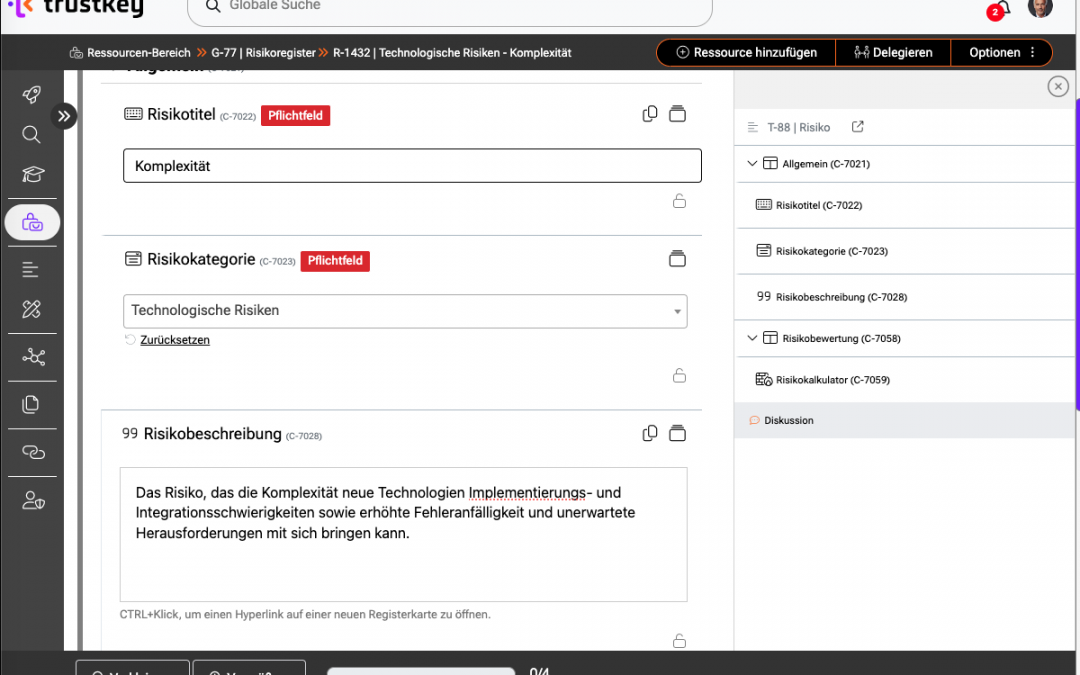Screen dimensions: 1080x675
Task: Open the Risikokategorie dropdown
Action: click(405, 311)
